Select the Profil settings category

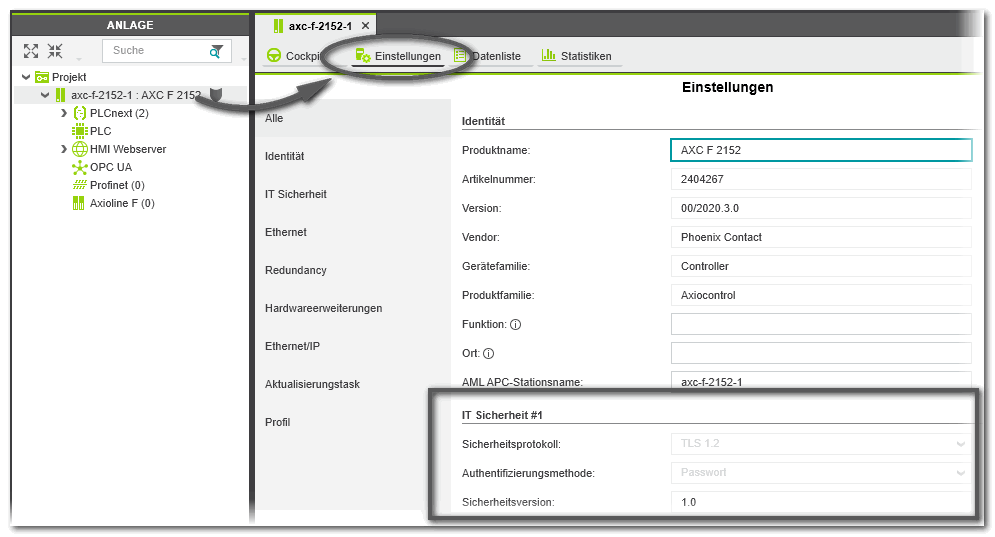point(353,423)
